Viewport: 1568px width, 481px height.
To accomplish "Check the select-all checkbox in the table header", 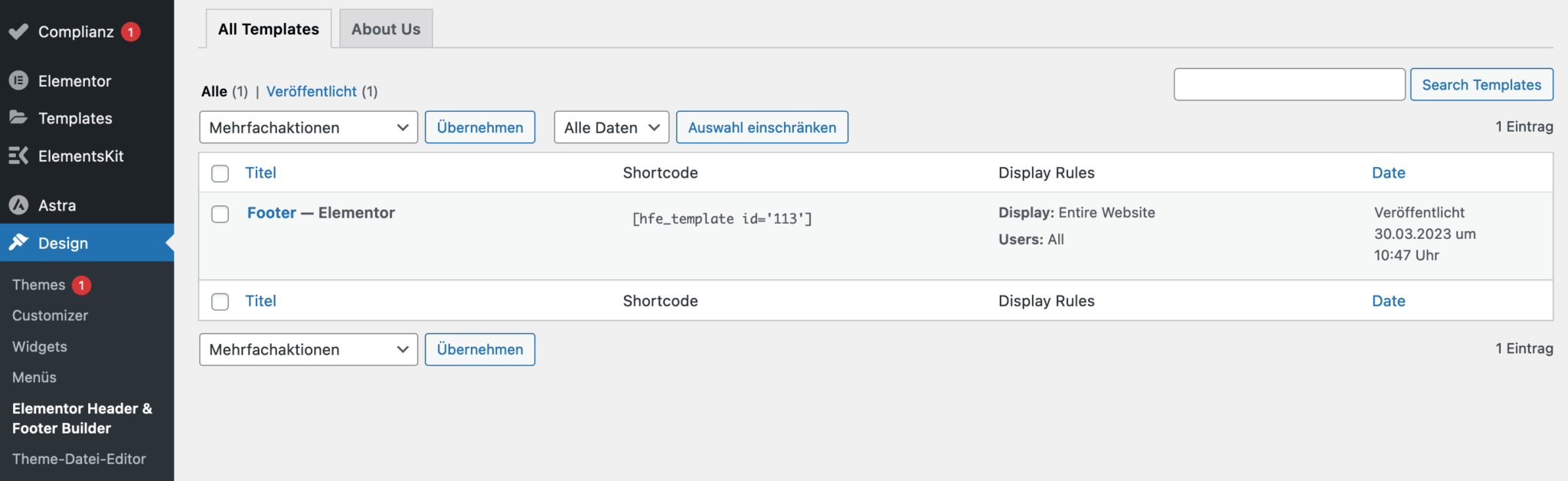I will [x=220, y=173].
